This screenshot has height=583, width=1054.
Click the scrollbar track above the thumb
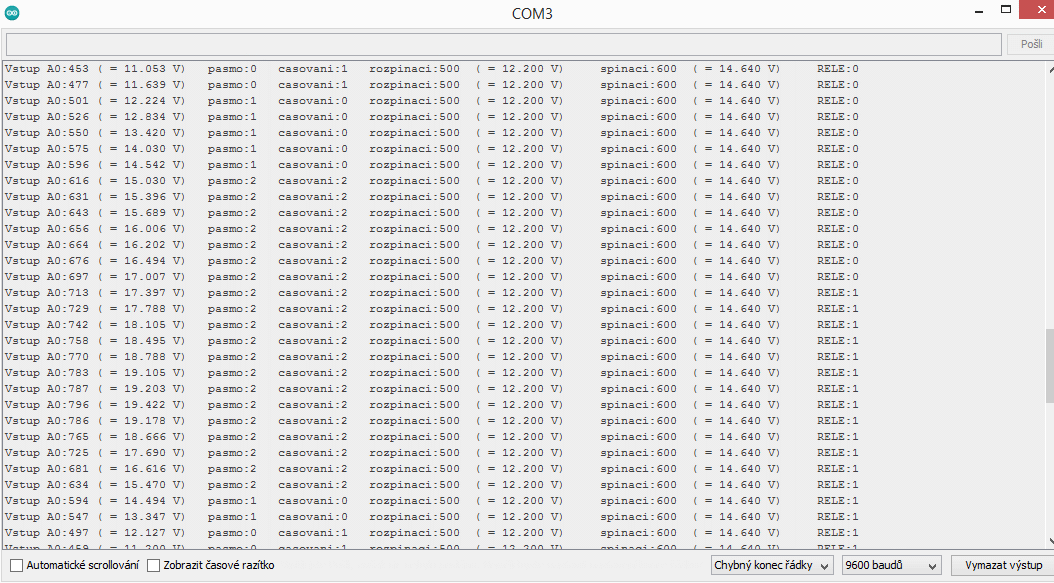(1049, 200)
